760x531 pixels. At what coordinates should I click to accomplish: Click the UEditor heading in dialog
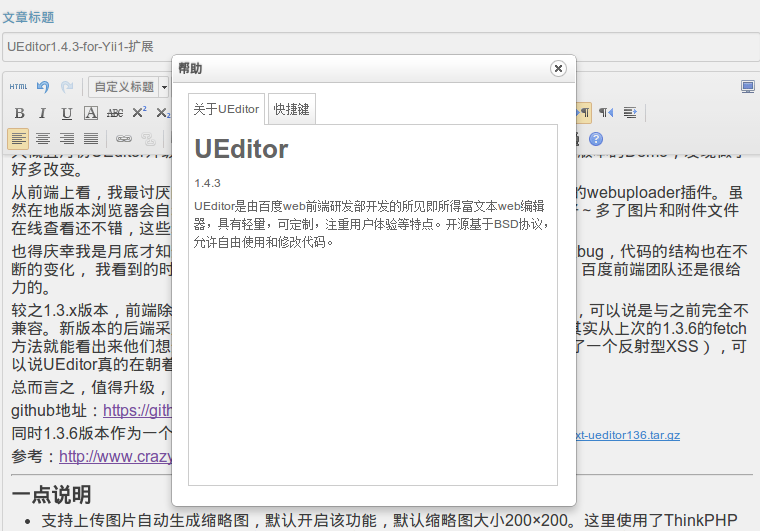tap(241, 149)
